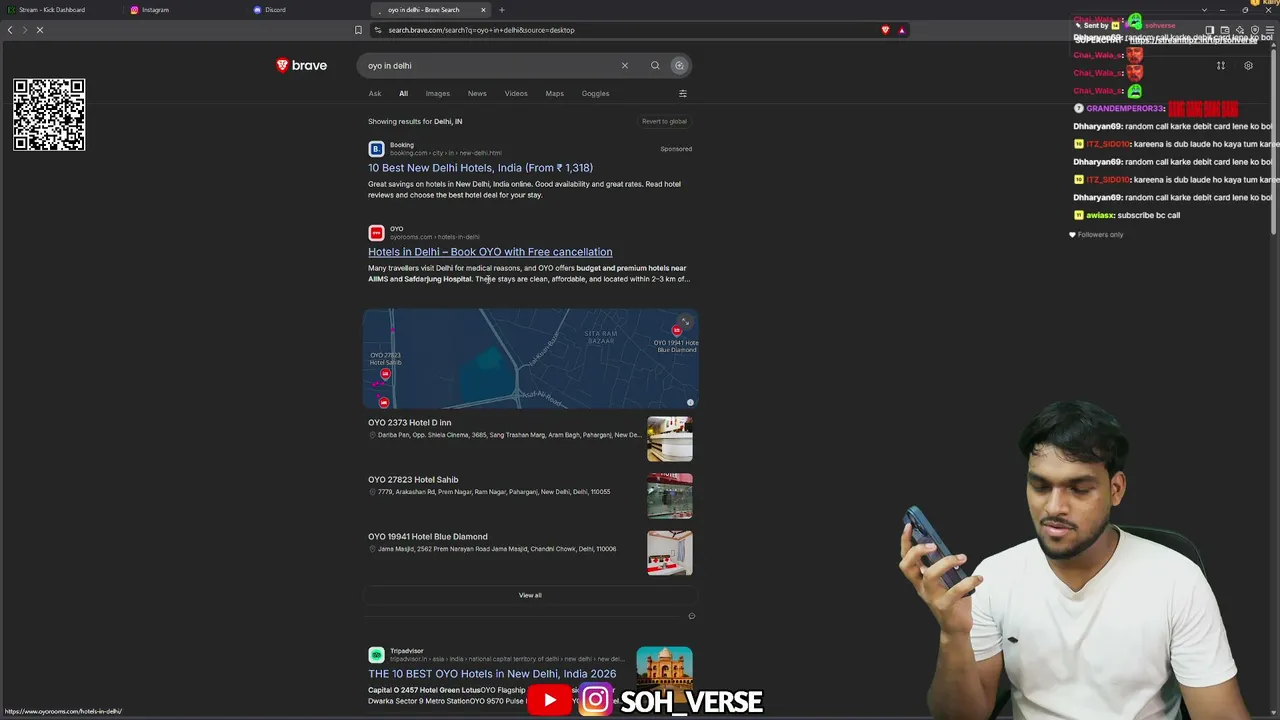The image size is (1280, 720).
Task: Open THE 10 BEST OYO Hotels link
Action: (x=492, y=674)
